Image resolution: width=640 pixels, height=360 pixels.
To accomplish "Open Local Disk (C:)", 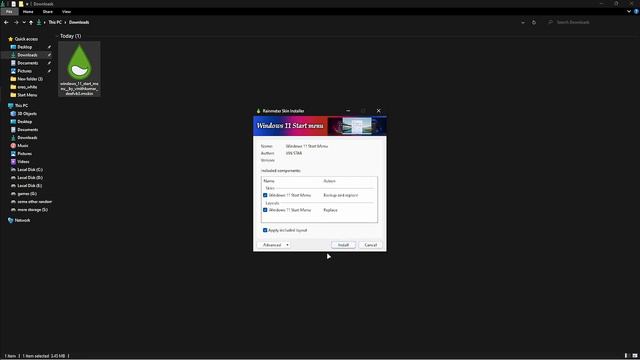I will coord(30,169).
